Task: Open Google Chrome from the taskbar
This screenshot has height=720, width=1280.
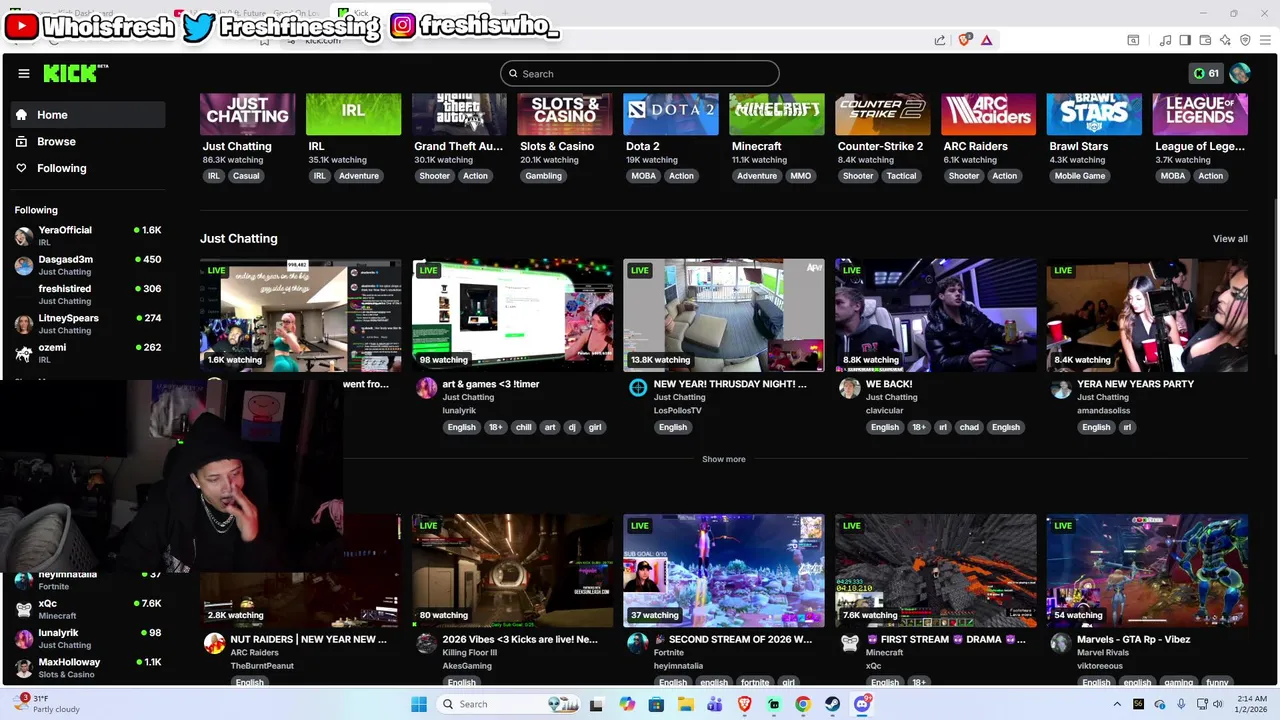Action: (x=803, y=704)
